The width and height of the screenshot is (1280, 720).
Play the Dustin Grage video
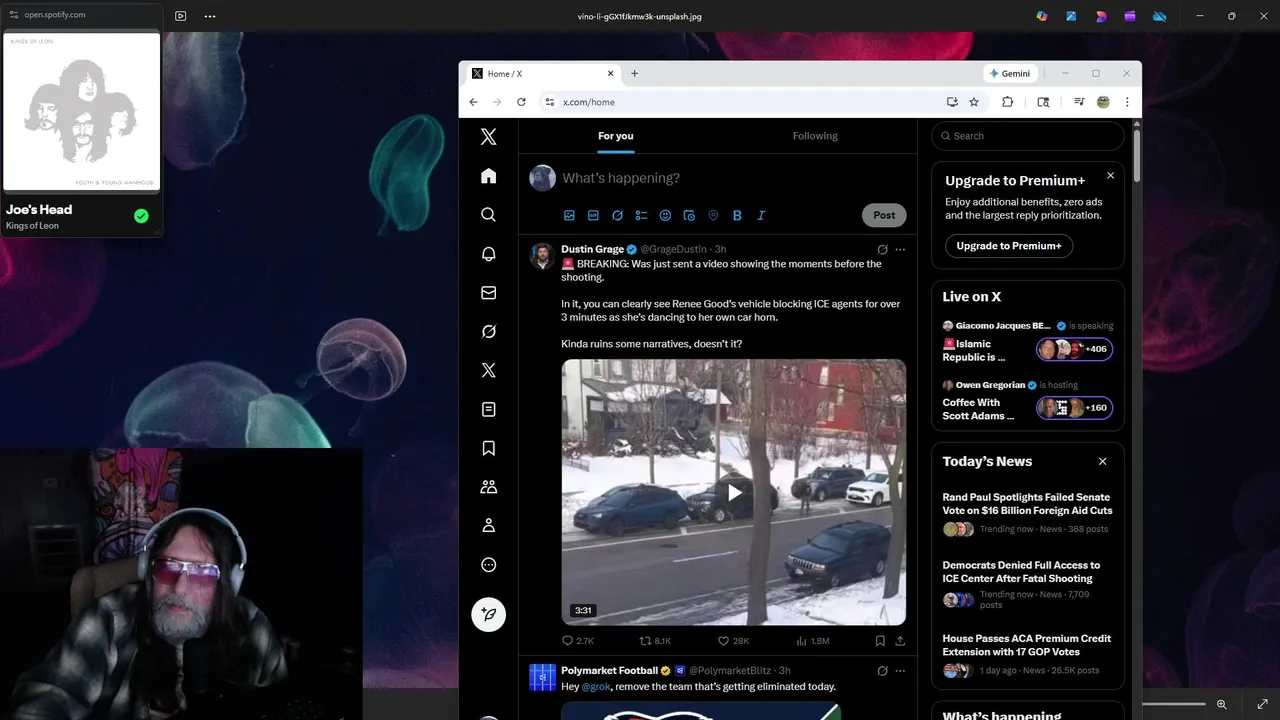point(734,492)
